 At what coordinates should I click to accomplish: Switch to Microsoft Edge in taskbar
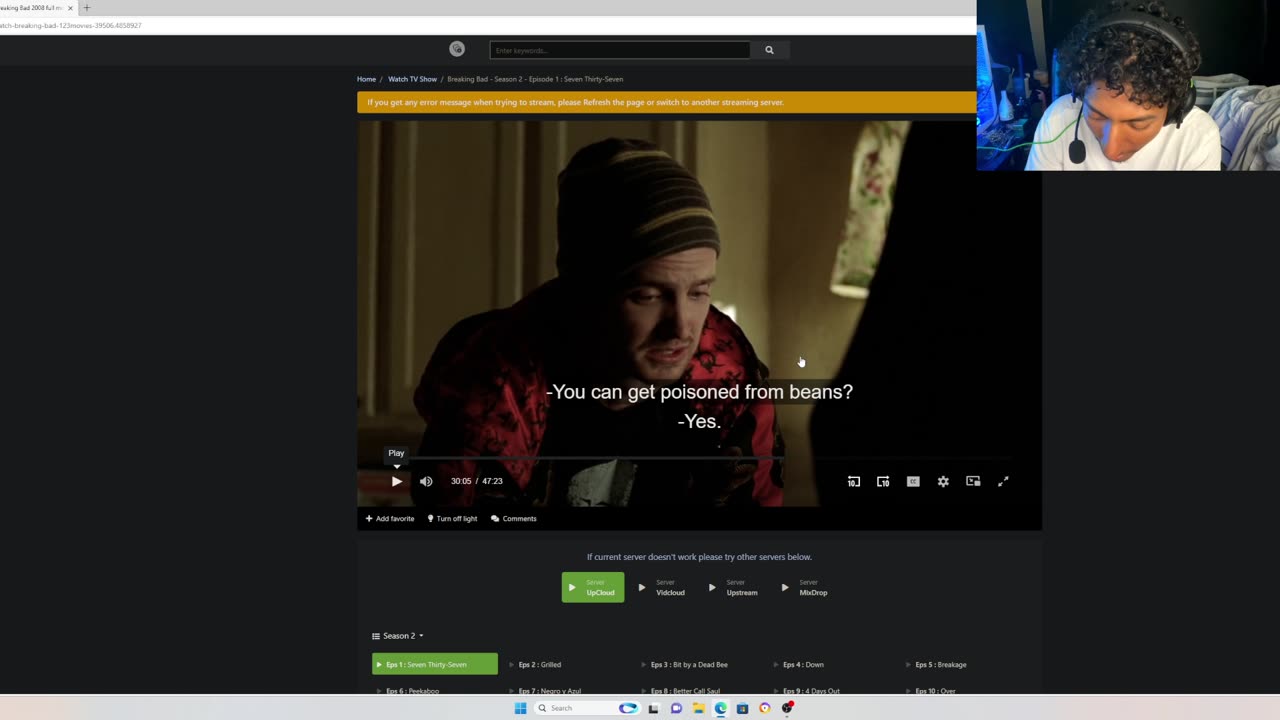point(720,708)
